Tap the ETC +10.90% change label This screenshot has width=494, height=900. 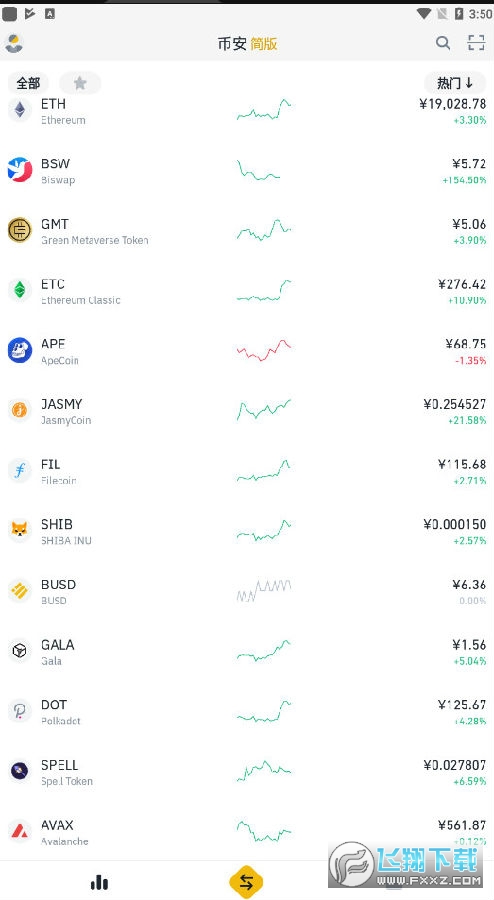467,300
